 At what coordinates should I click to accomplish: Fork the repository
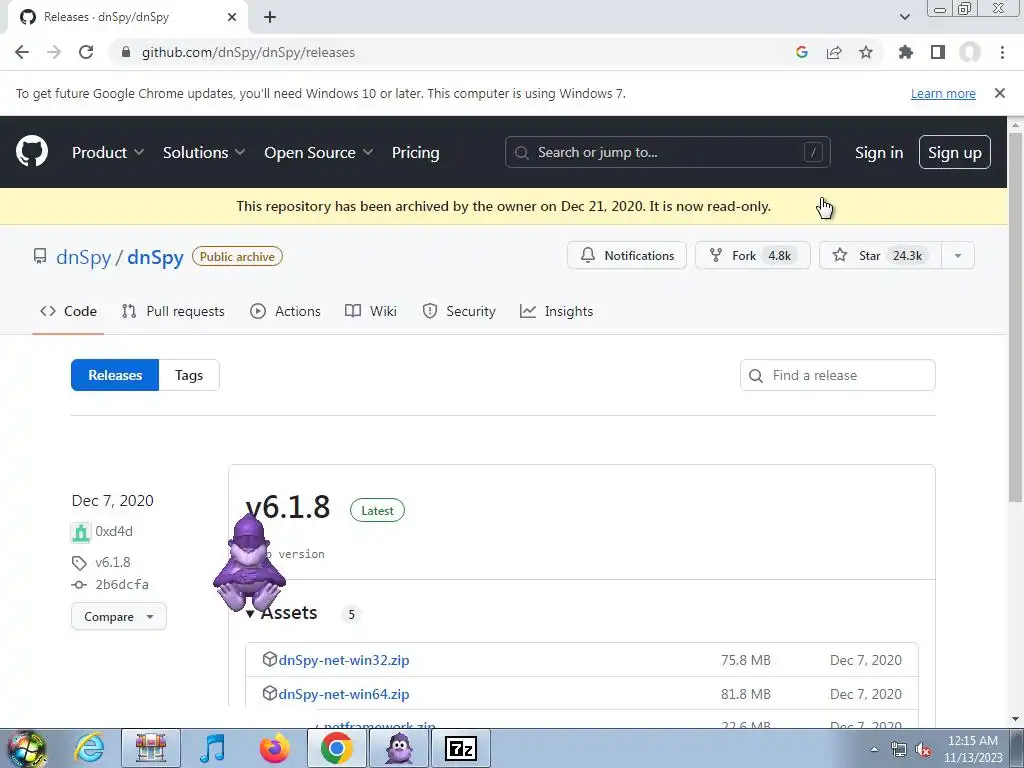[752, 255]
